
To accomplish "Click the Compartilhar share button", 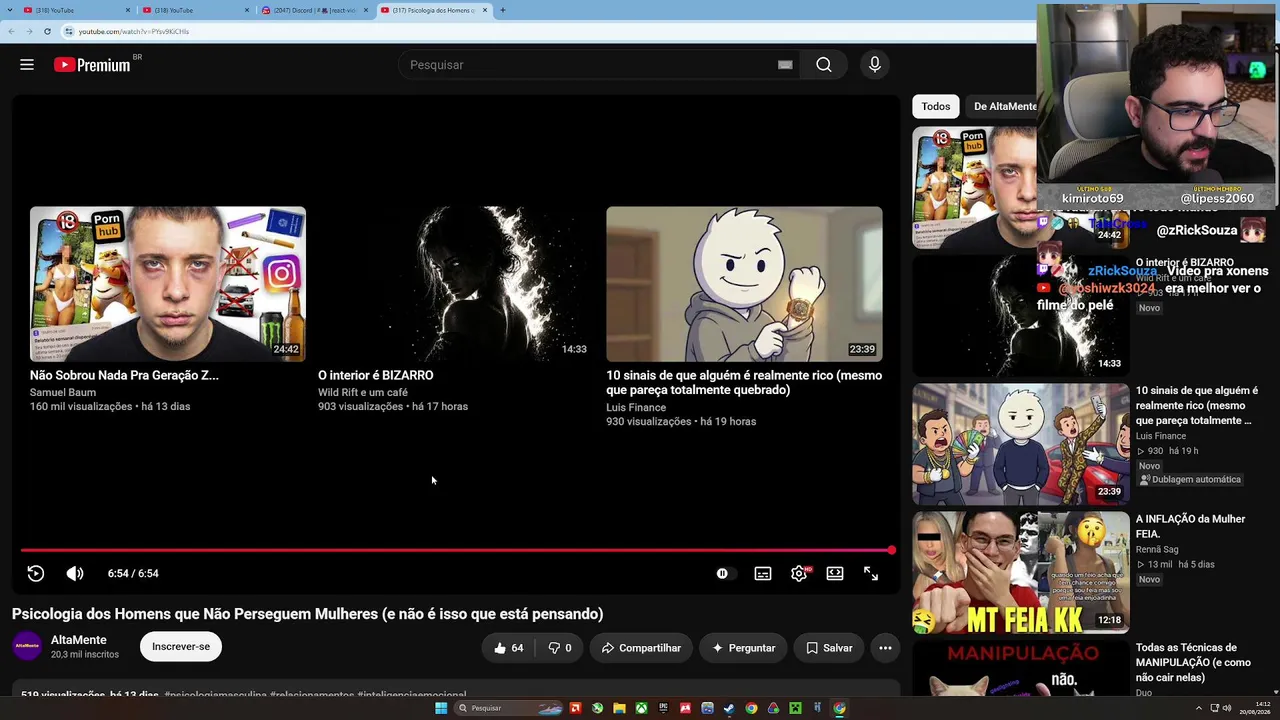I will [x=640, y=648].
